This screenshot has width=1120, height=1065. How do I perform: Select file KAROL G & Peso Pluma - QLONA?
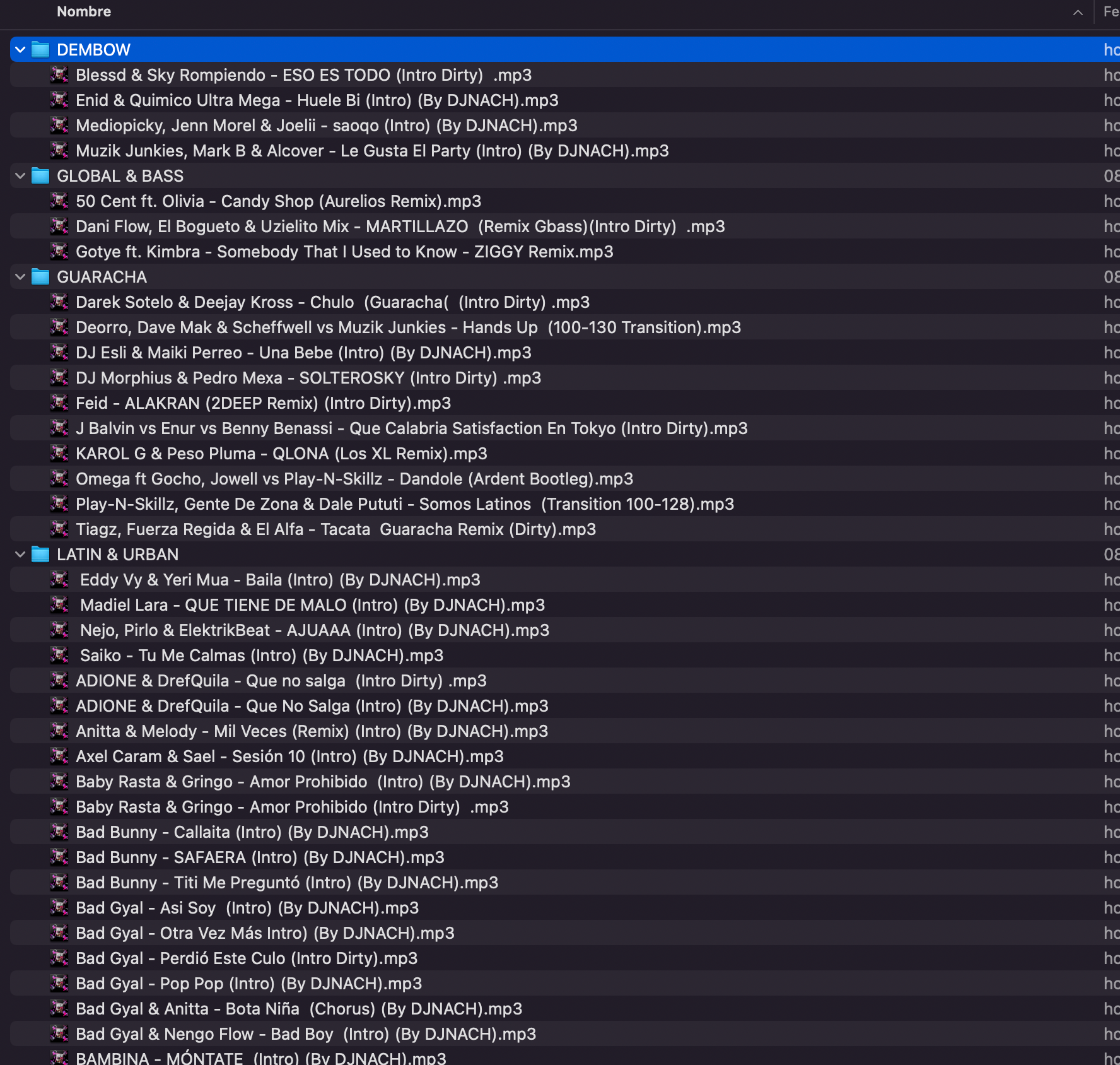pos(281,454)
